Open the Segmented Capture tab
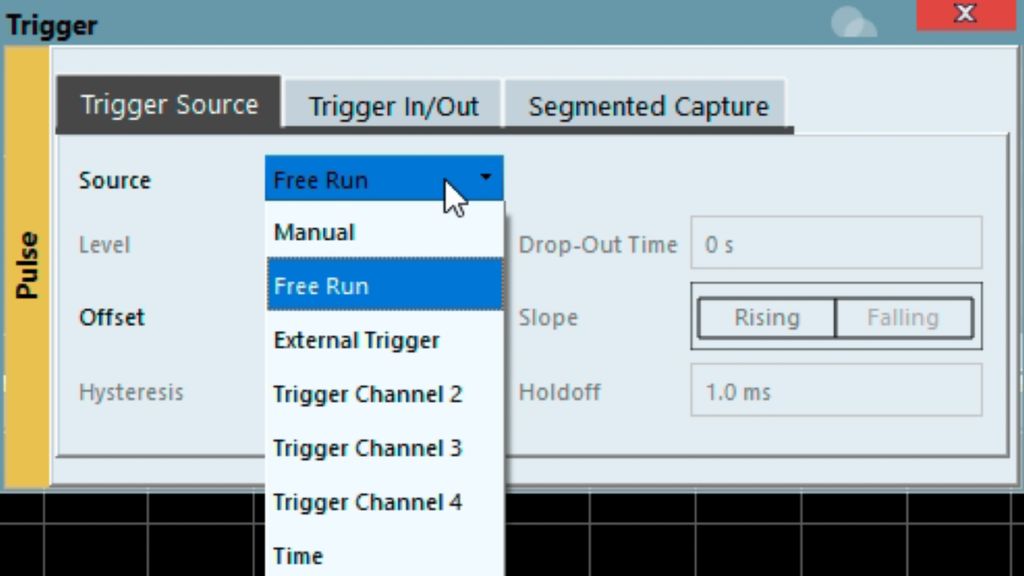Viewport: 1024px width, 576px height. tap(648, 106)
